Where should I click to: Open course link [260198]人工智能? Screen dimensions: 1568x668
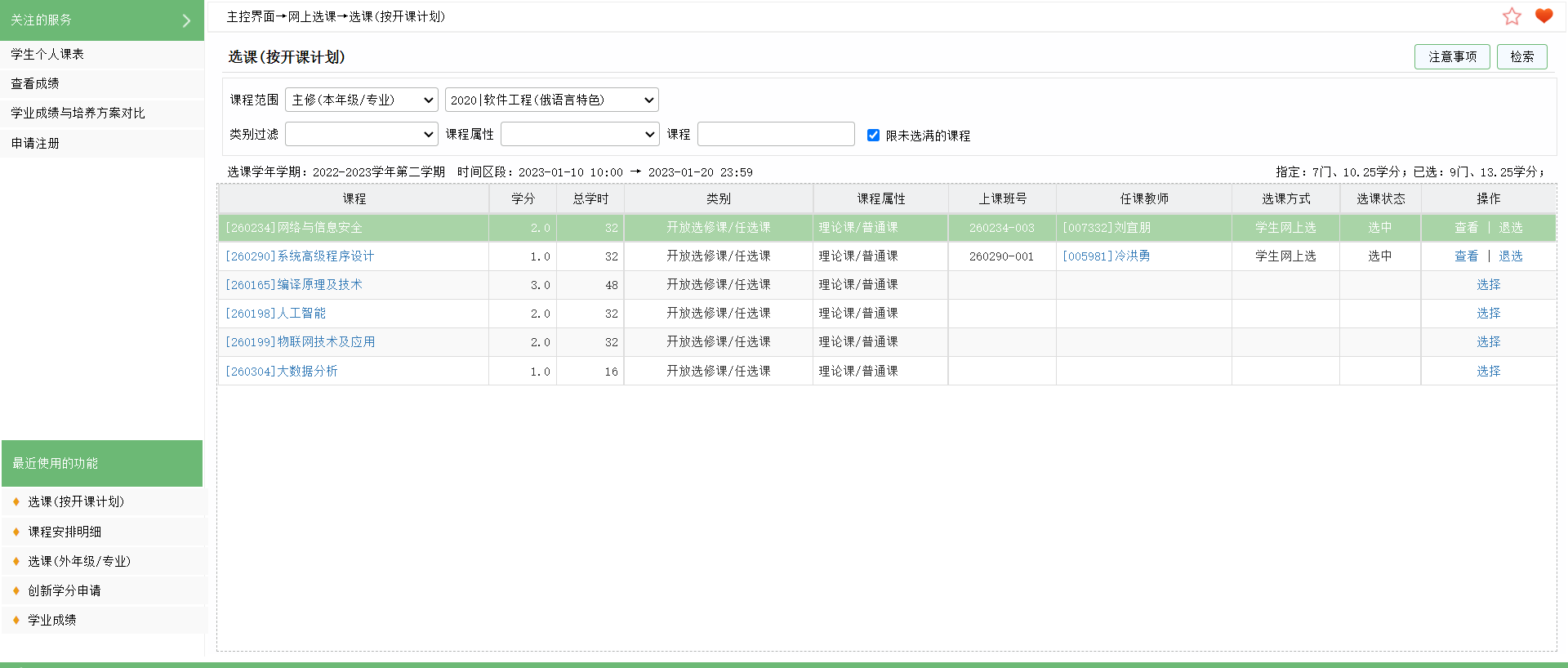point(275,314)
